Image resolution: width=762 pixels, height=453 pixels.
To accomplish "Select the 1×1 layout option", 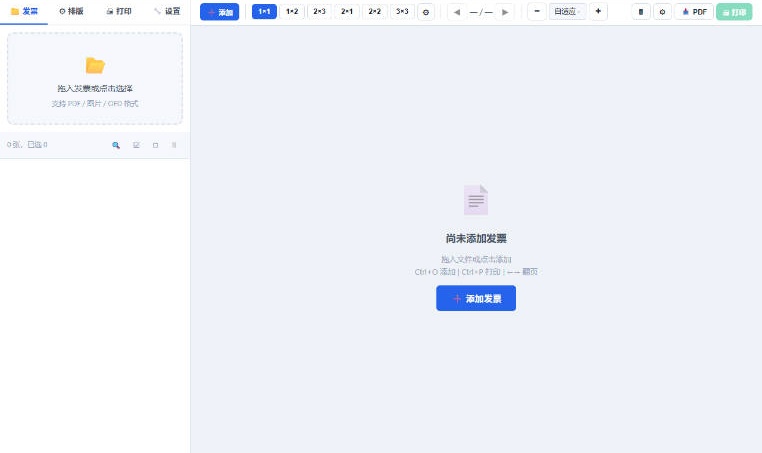I will tap(264, 12).
